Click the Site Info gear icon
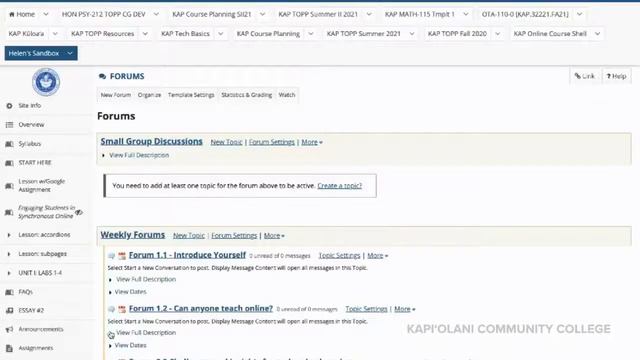The width and height of the screenshot is (640, 360). click(9, 106)
